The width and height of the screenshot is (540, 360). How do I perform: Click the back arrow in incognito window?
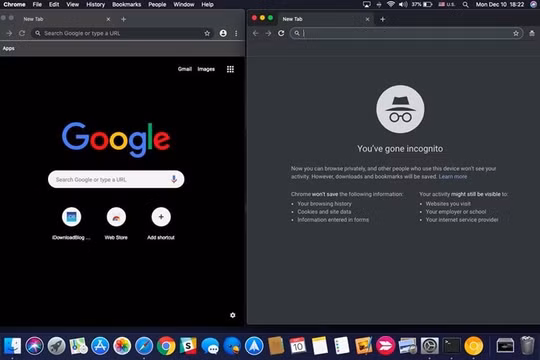[x=256, y=33]
